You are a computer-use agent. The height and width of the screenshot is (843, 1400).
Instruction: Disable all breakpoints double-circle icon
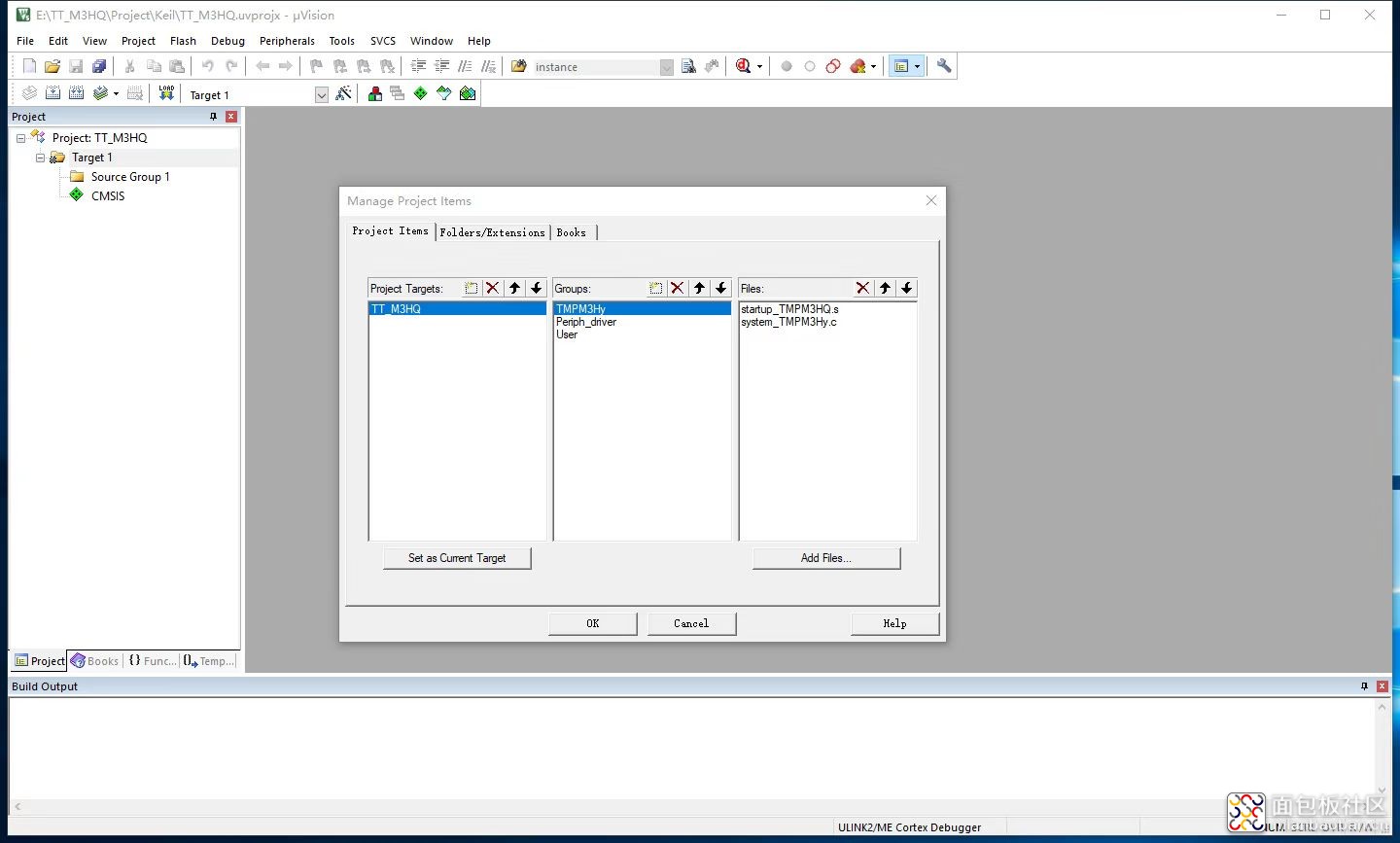[833, 66]
